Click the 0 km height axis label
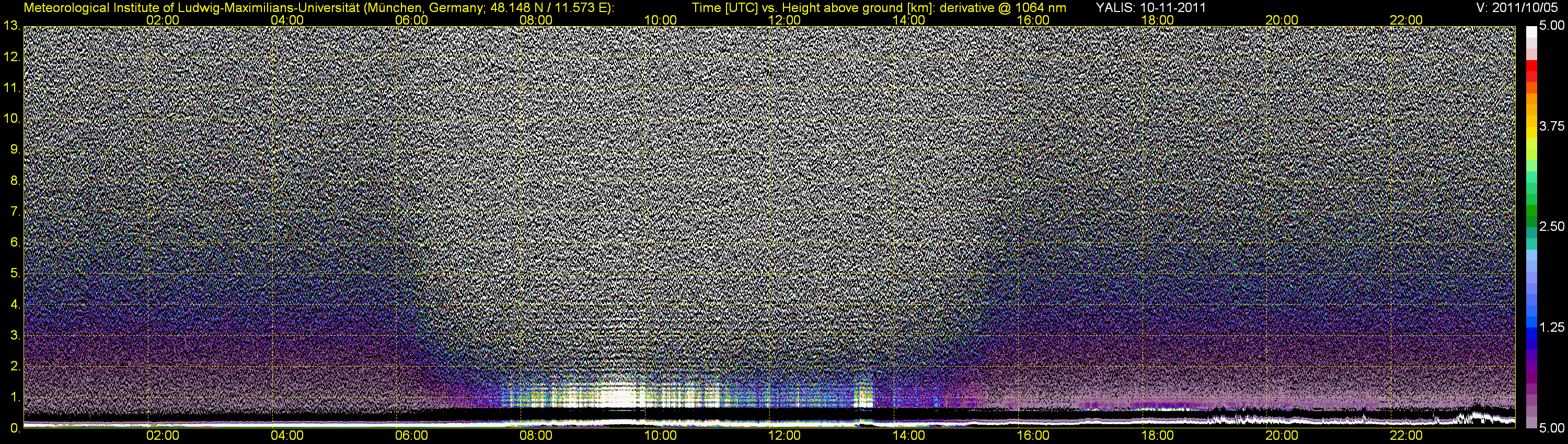1568x444 pixels. pos(15,428)
